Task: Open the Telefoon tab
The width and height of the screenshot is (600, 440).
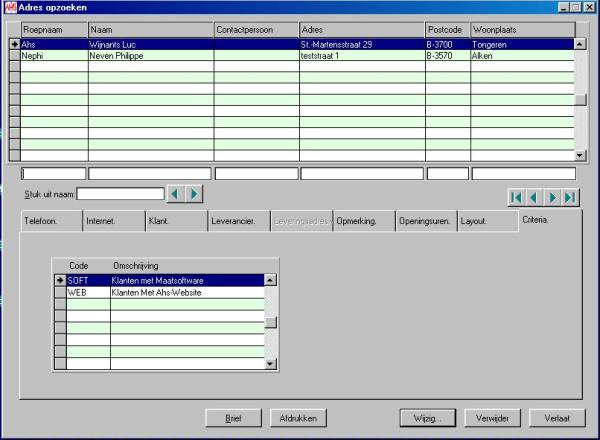Action: tap(51, 221)
